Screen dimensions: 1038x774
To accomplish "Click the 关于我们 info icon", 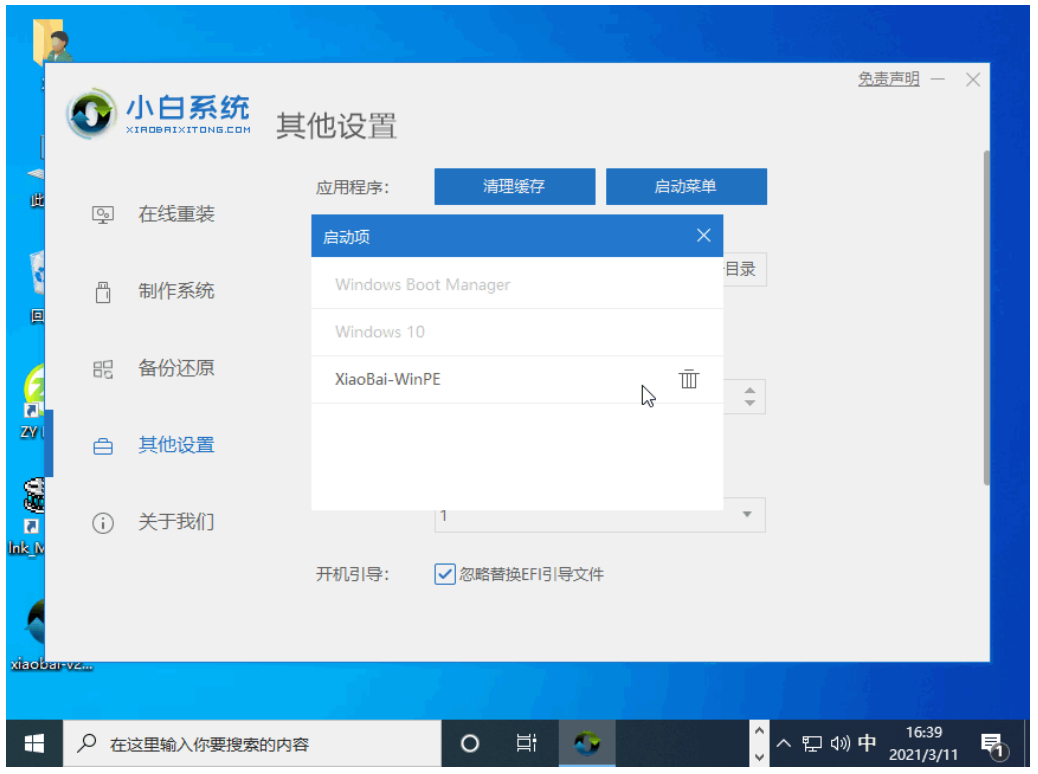I will tap(103, 523).
